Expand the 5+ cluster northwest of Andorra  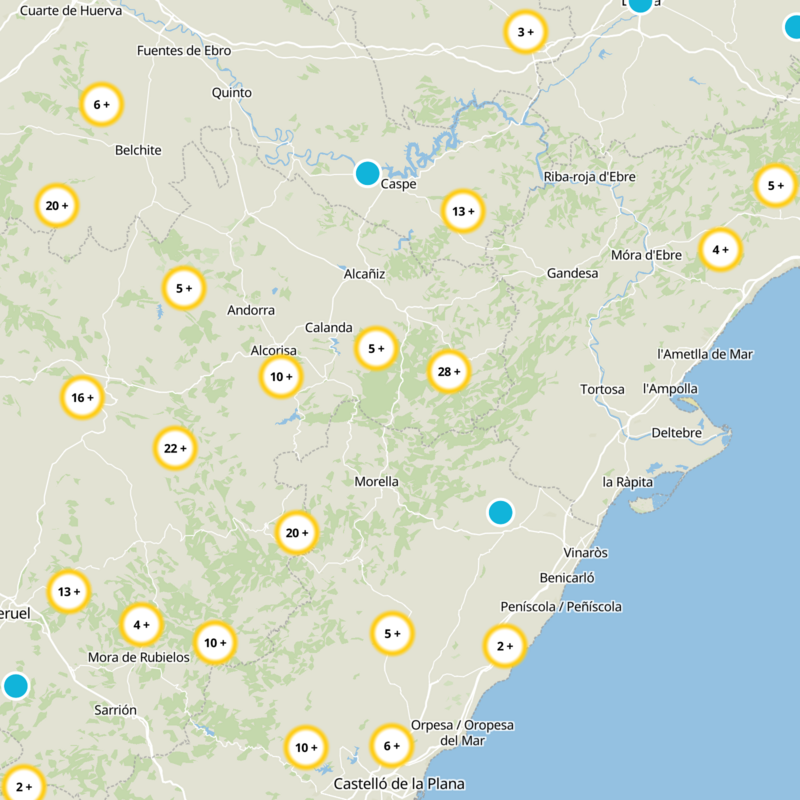184,288
